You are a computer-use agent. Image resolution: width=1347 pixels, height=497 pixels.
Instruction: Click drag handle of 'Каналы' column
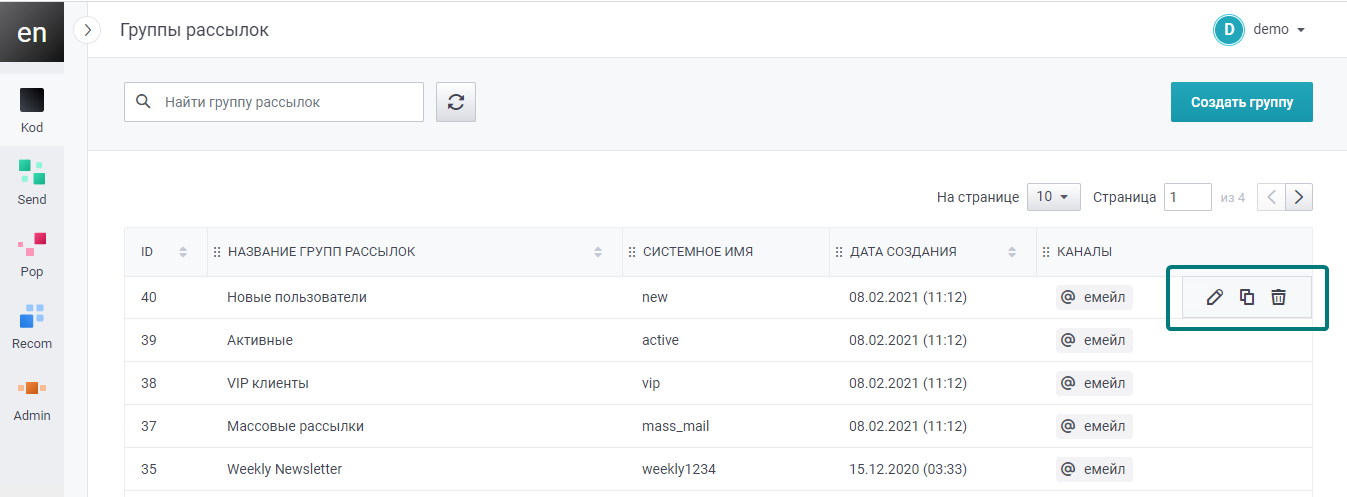(1046, 252)
